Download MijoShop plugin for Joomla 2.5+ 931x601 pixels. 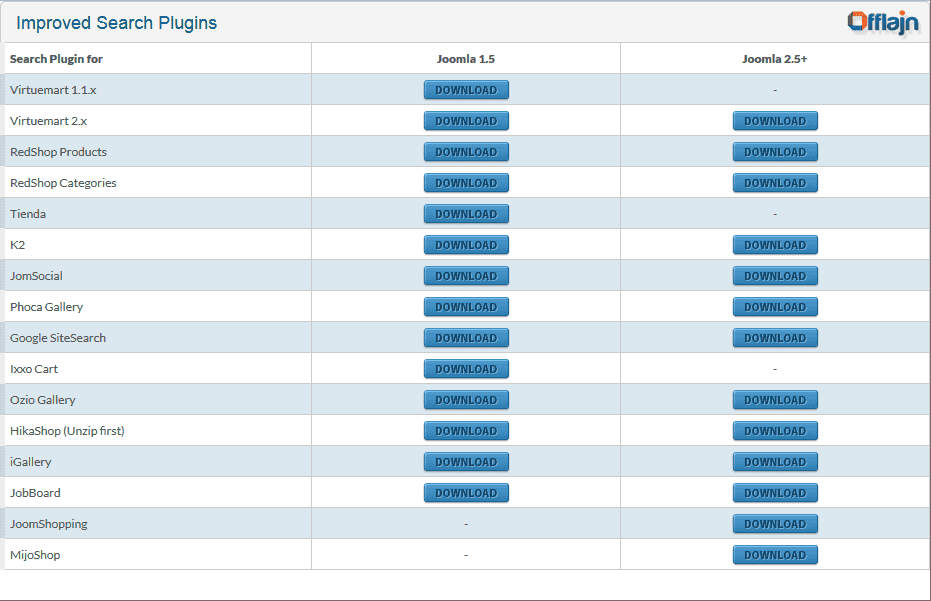[x=775, y=555]
